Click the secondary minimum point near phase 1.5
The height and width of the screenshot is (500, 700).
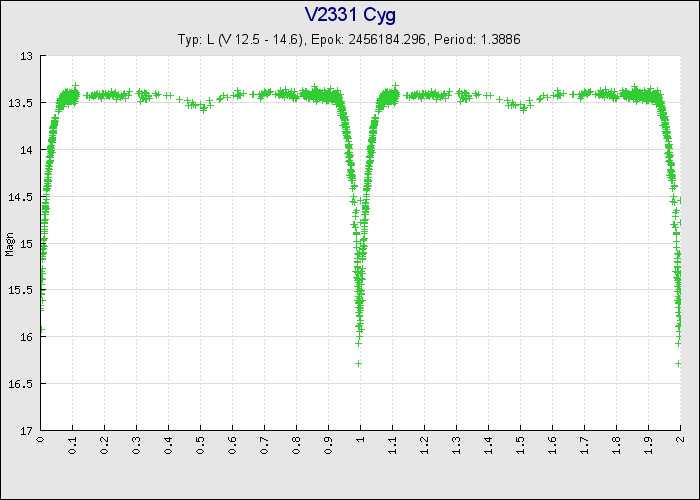pyautogui.click(x=524, y=110)
